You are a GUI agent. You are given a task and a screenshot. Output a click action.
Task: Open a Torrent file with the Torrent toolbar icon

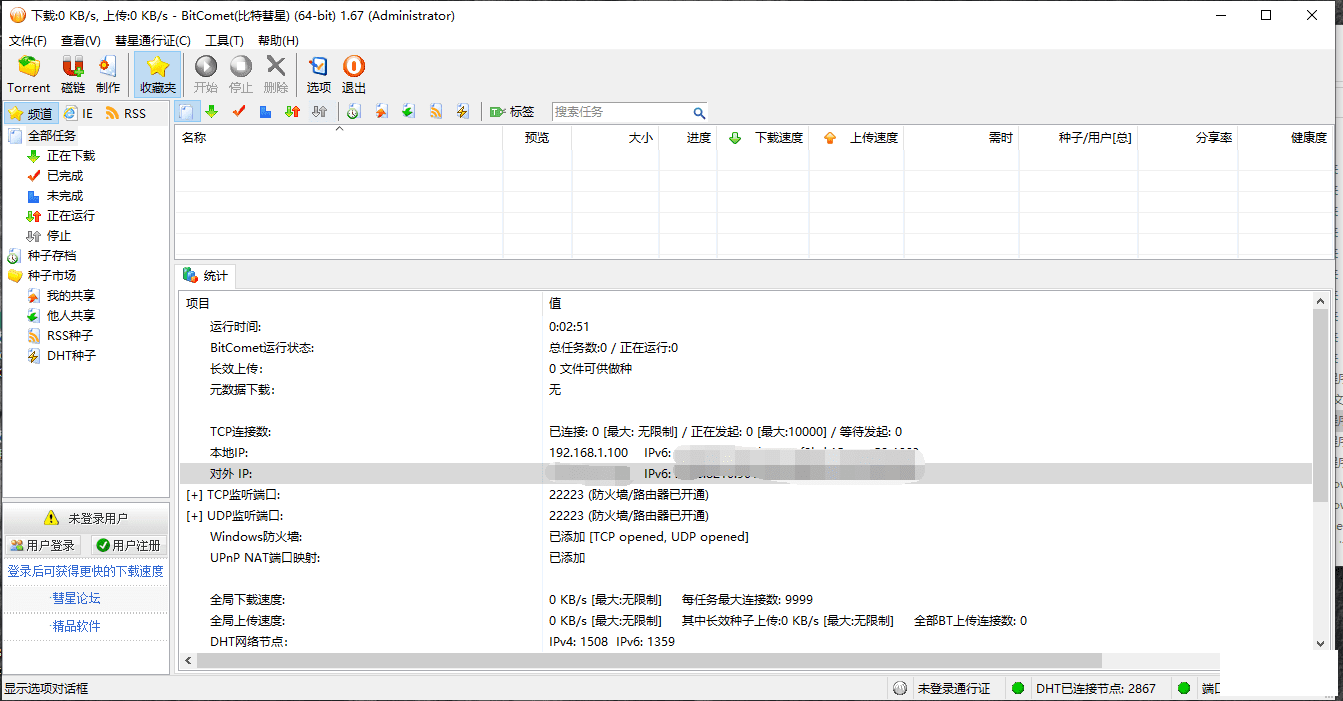(29, 75)
